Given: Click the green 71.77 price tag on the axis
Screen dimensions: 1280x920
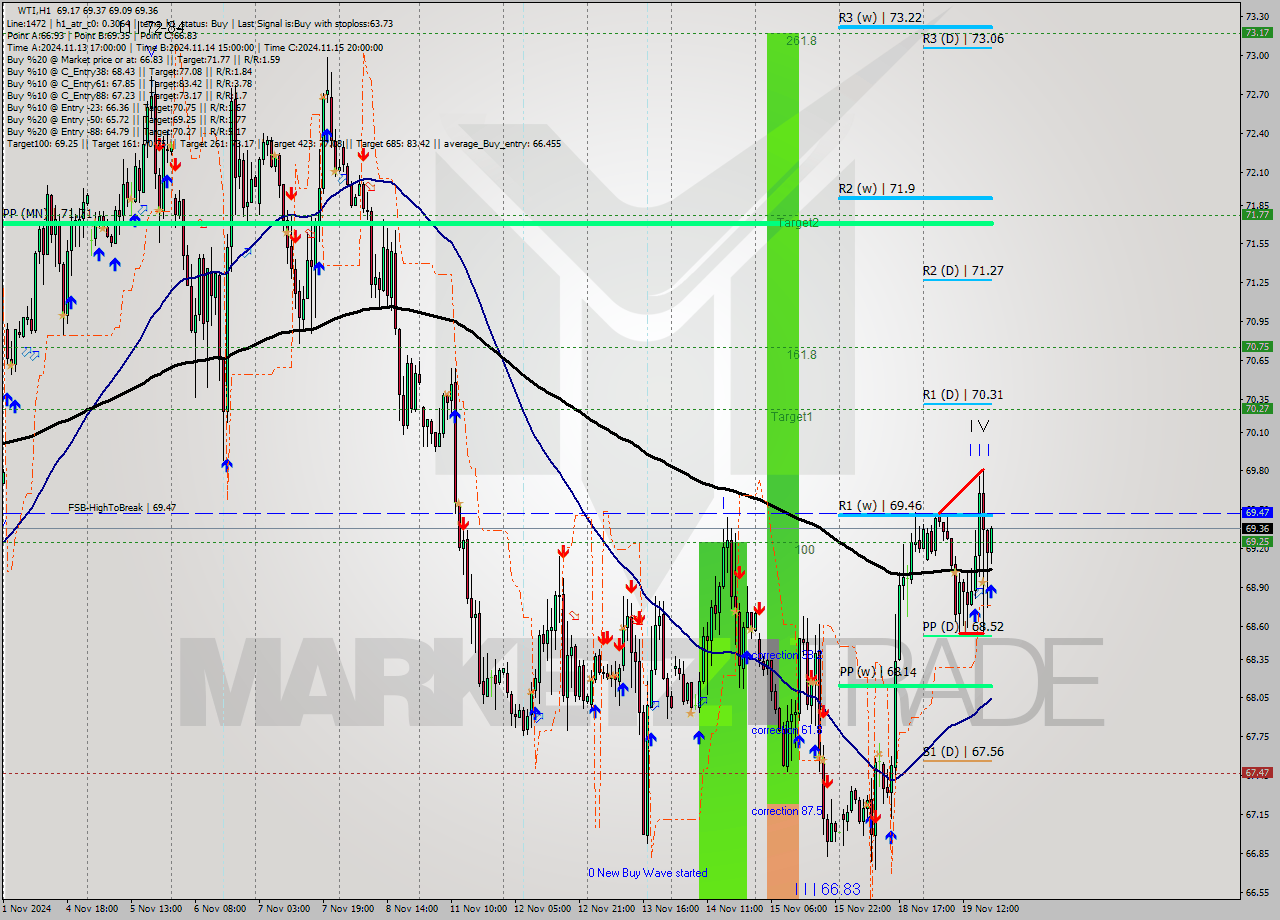Looking at the screenshot, I should click(x=1257, y=214).
